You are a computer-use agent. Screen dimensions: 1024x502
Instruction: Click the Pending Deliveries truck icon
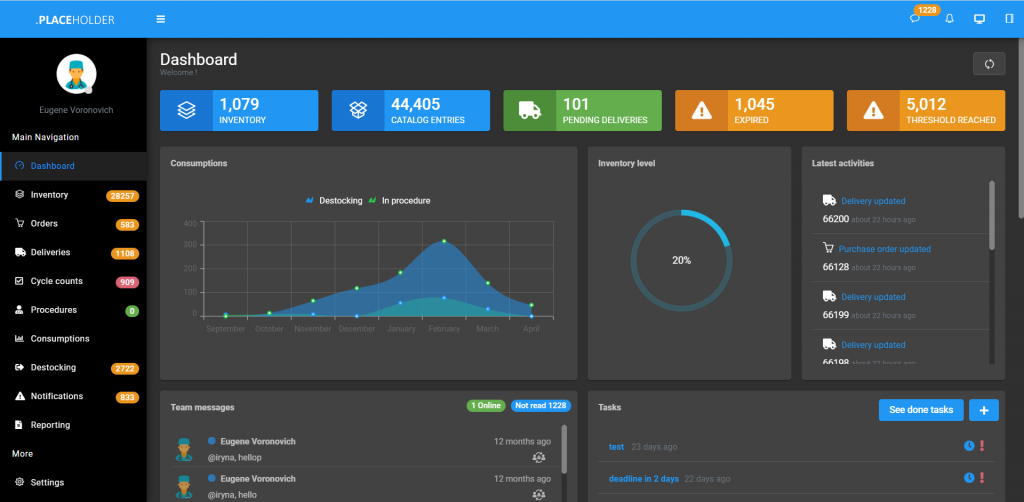click(x=530, y=111)
